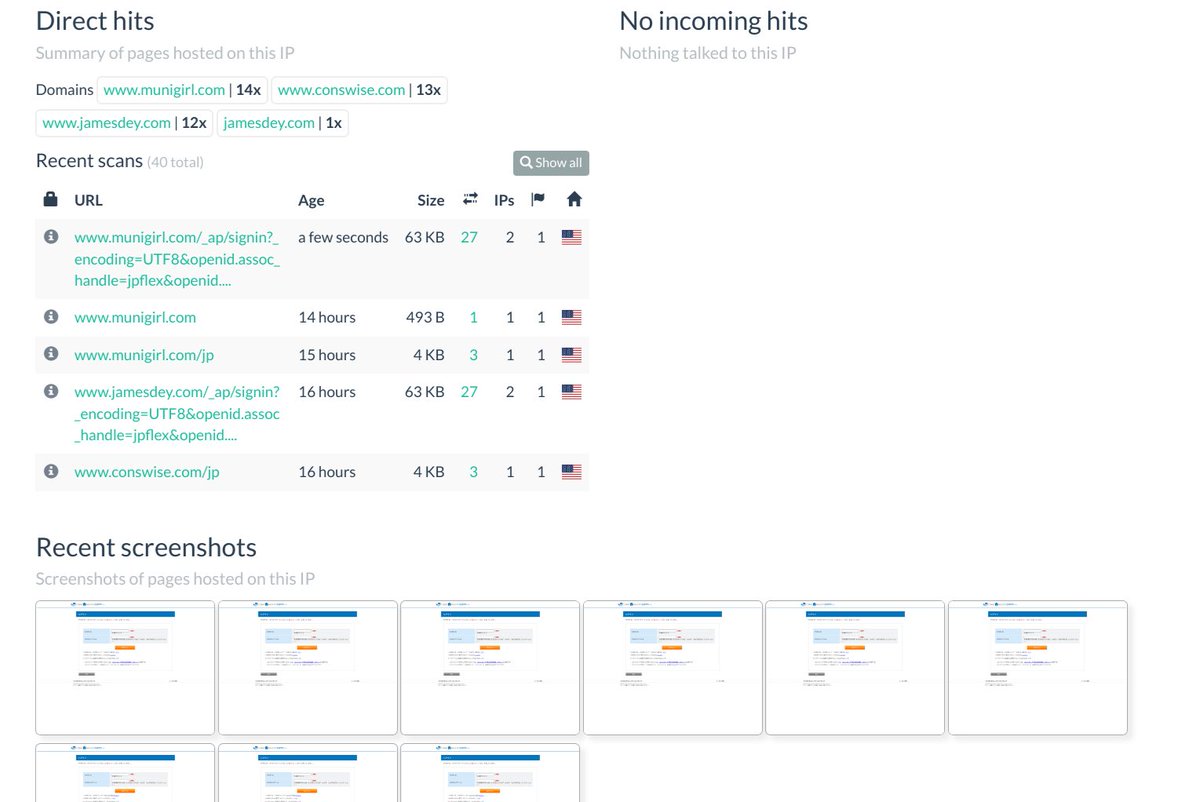
Task: Click the flag column header icon
Action: click(538, 200)
